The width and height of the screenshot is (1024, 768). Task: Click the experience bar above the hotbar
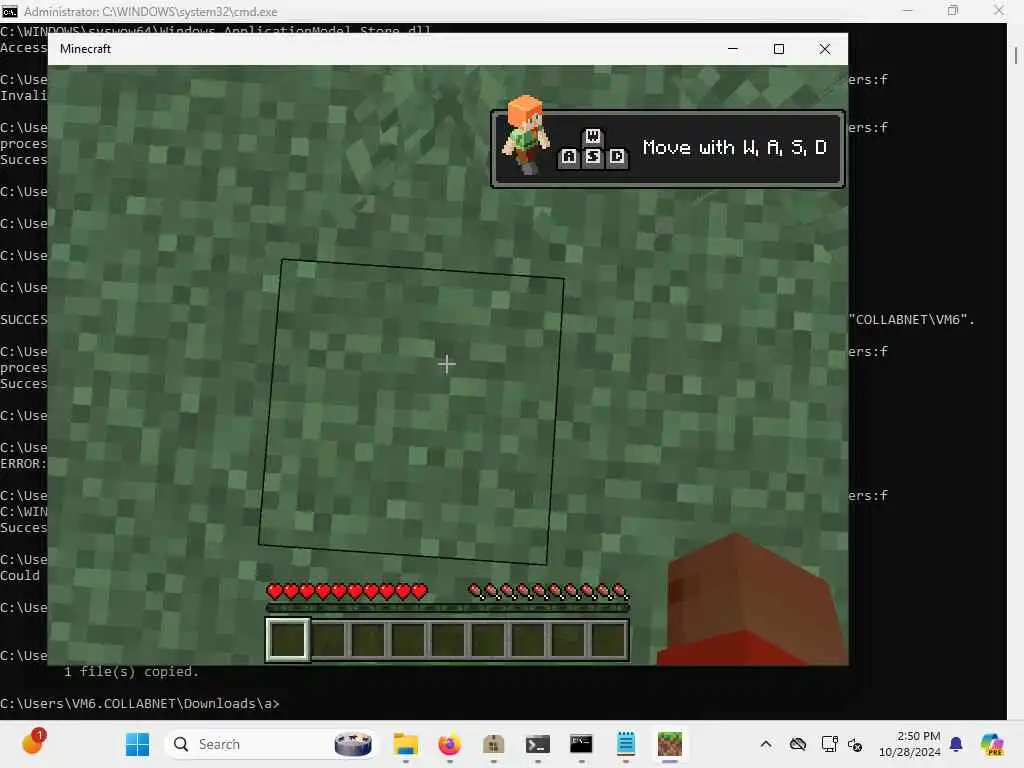(x=447, y=608)
